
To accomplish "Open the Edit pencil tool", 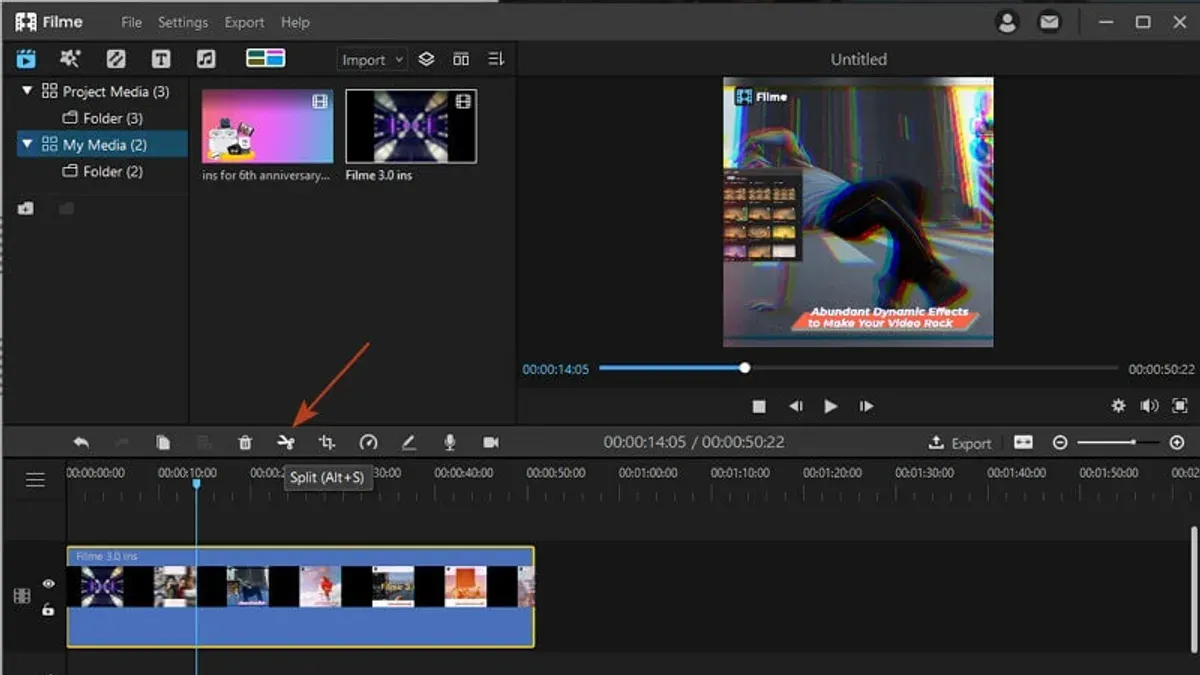I will pyautogui.click(x=409, y=442).
